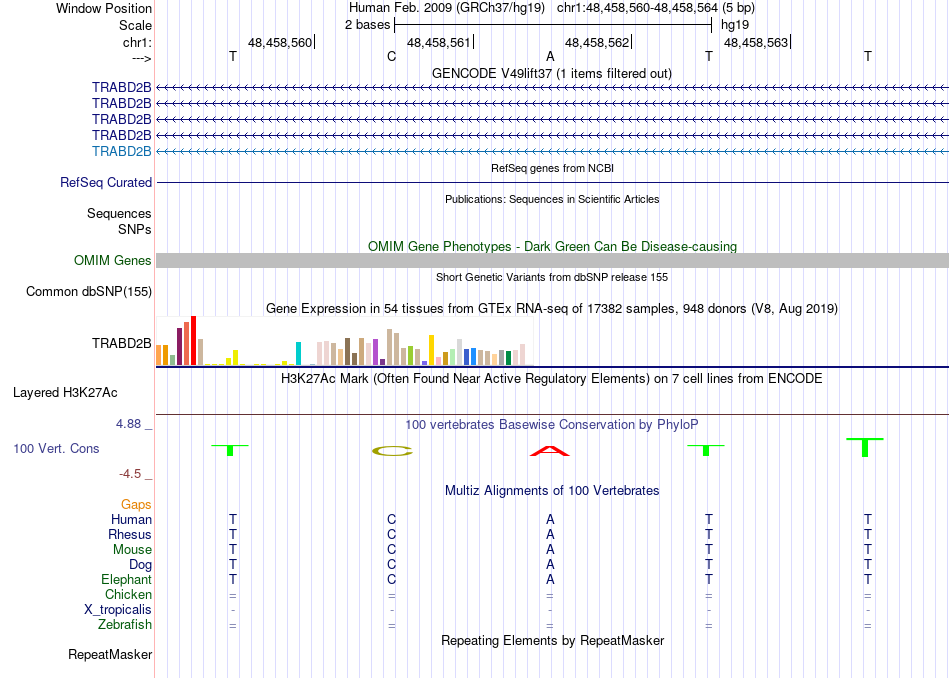Open 100 vertebrates Basewise Conservation by PhyloP

(x=552, y=425)
